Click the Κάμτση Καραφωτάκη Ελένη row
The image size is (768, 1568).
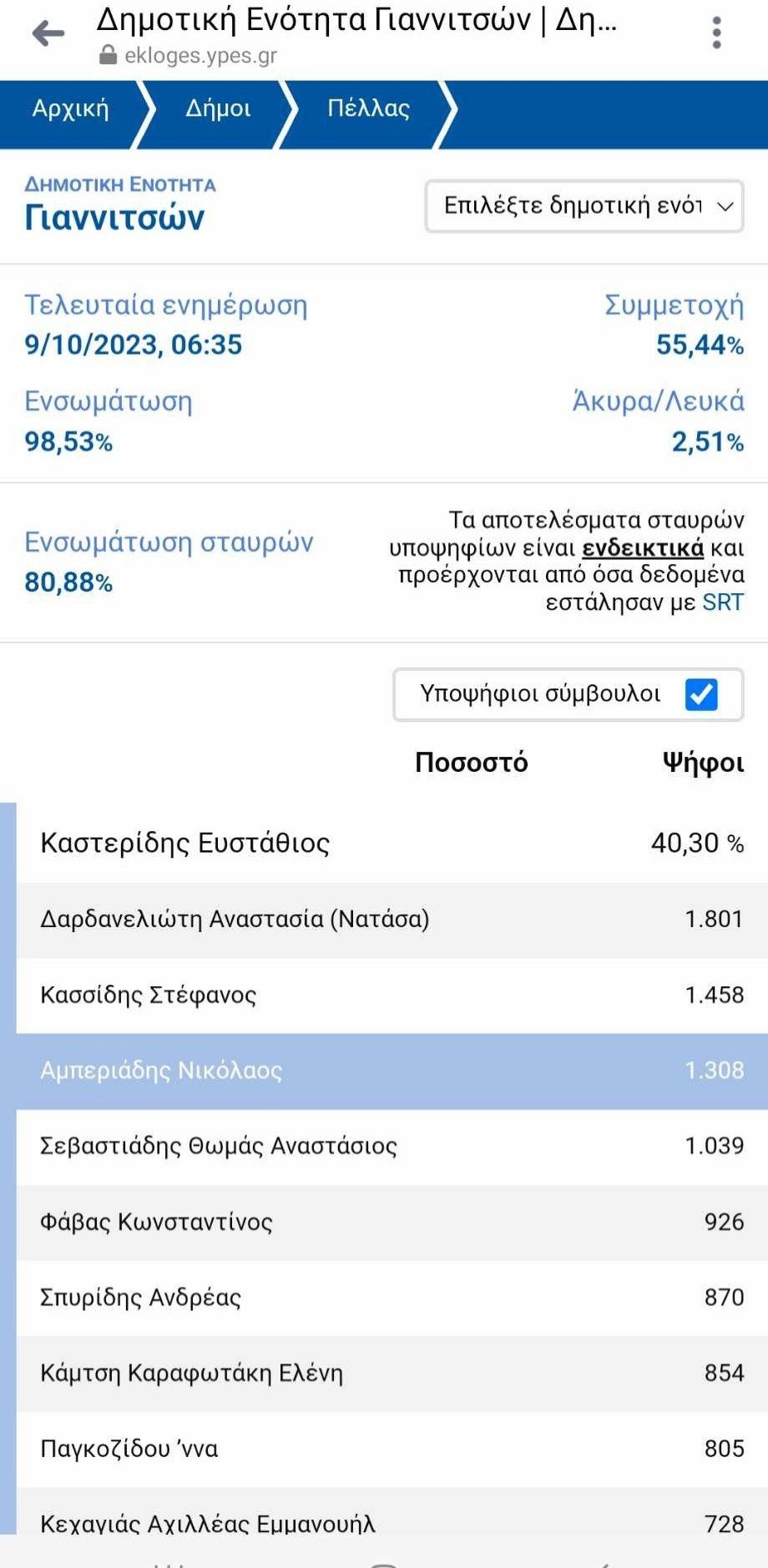(x=392, y=1374)
